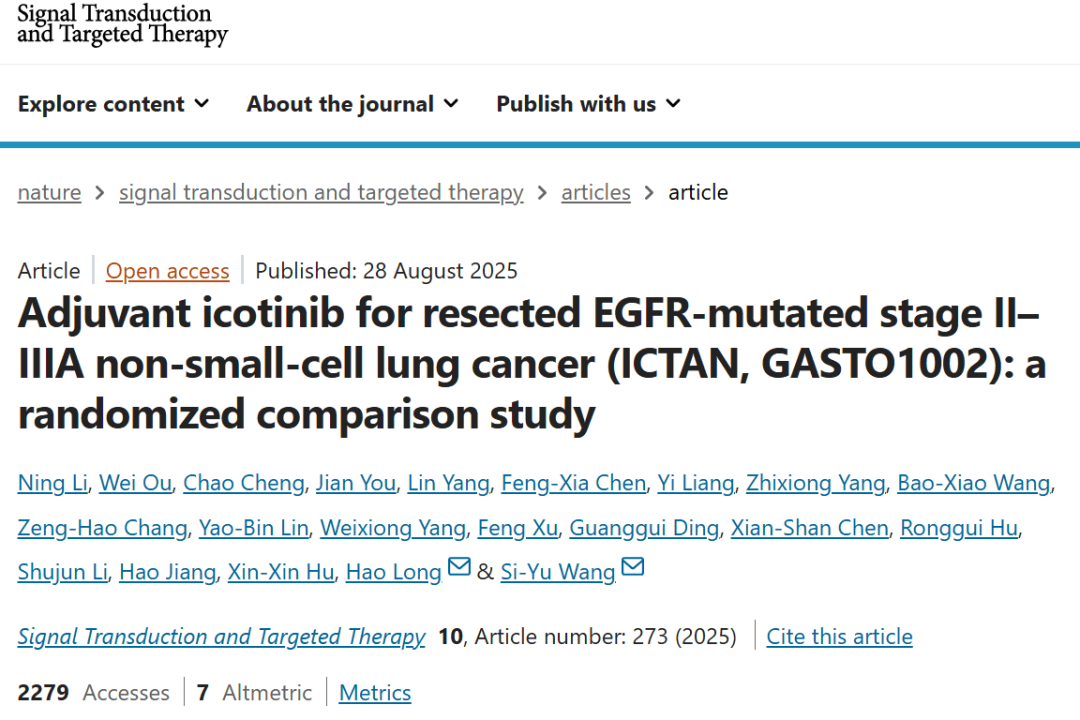Navigate to the articles breadcrumb
The height and width of the screenshot is (720, 1080).
pos(596,193)
